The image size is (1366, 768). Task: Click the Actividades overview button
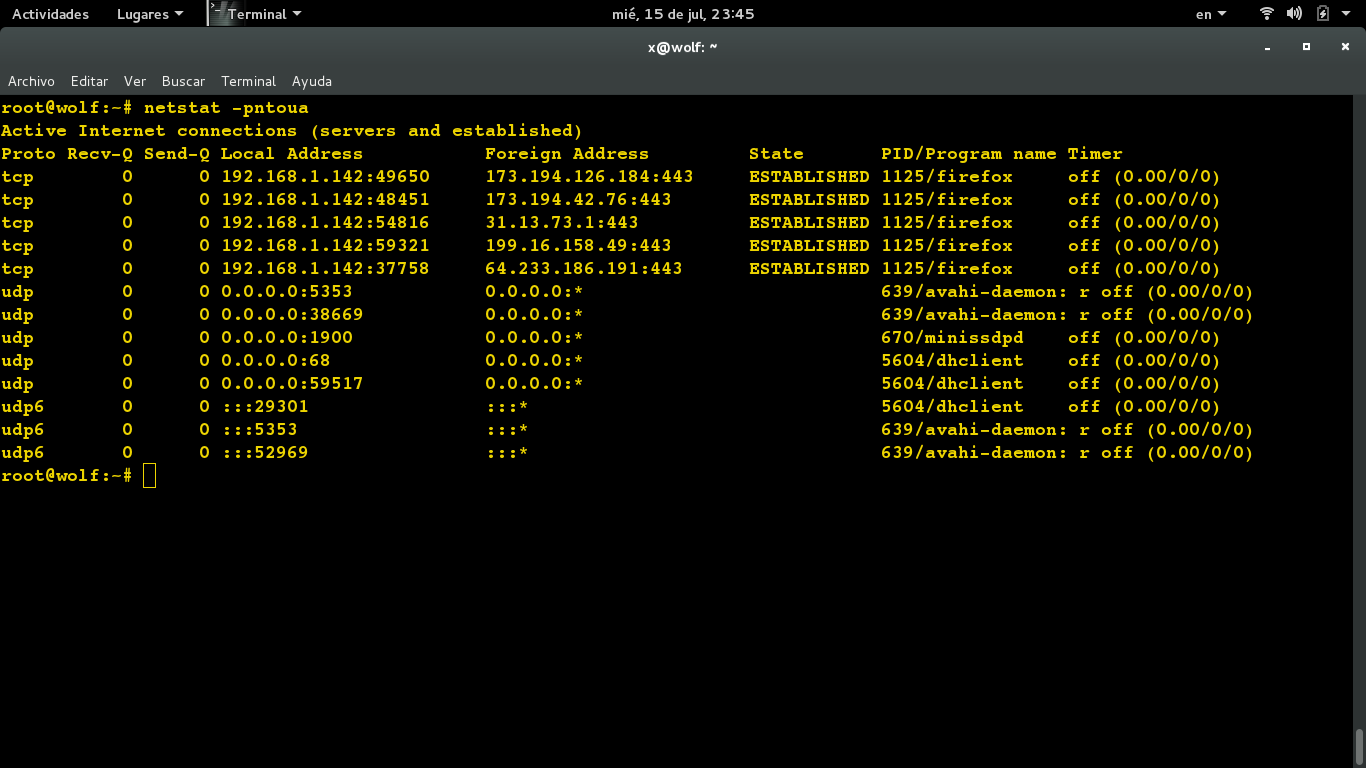tap(50, 14)
